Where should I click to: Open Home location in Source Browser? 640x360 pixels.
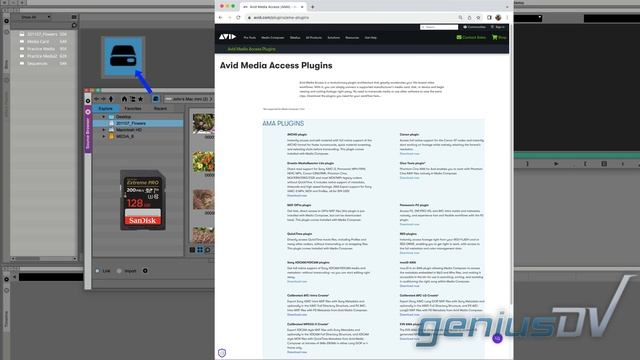tap(124, 99)
